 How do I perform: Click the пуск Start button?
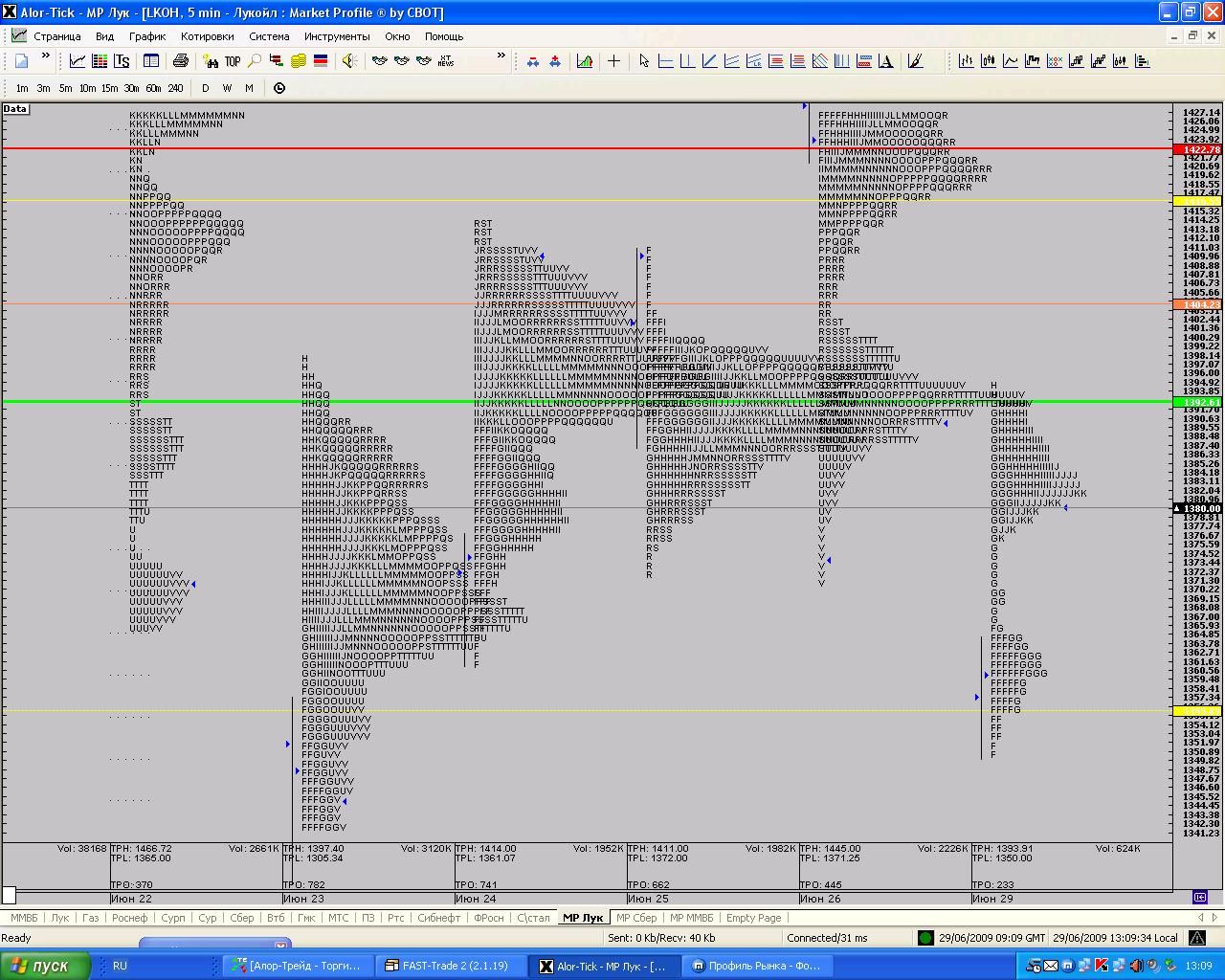coord(45,966)
